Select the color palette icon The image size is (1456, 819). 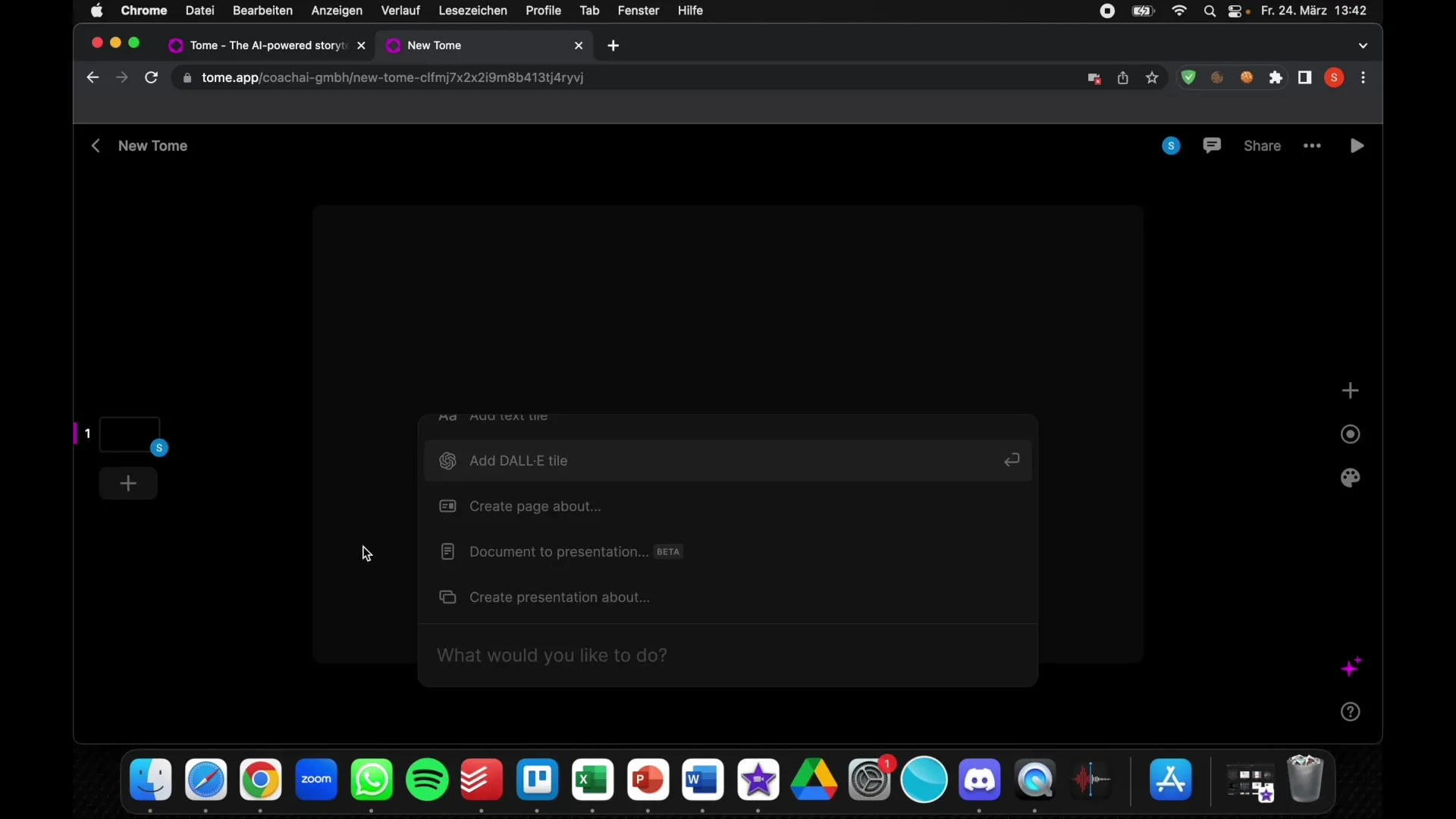1350,477
